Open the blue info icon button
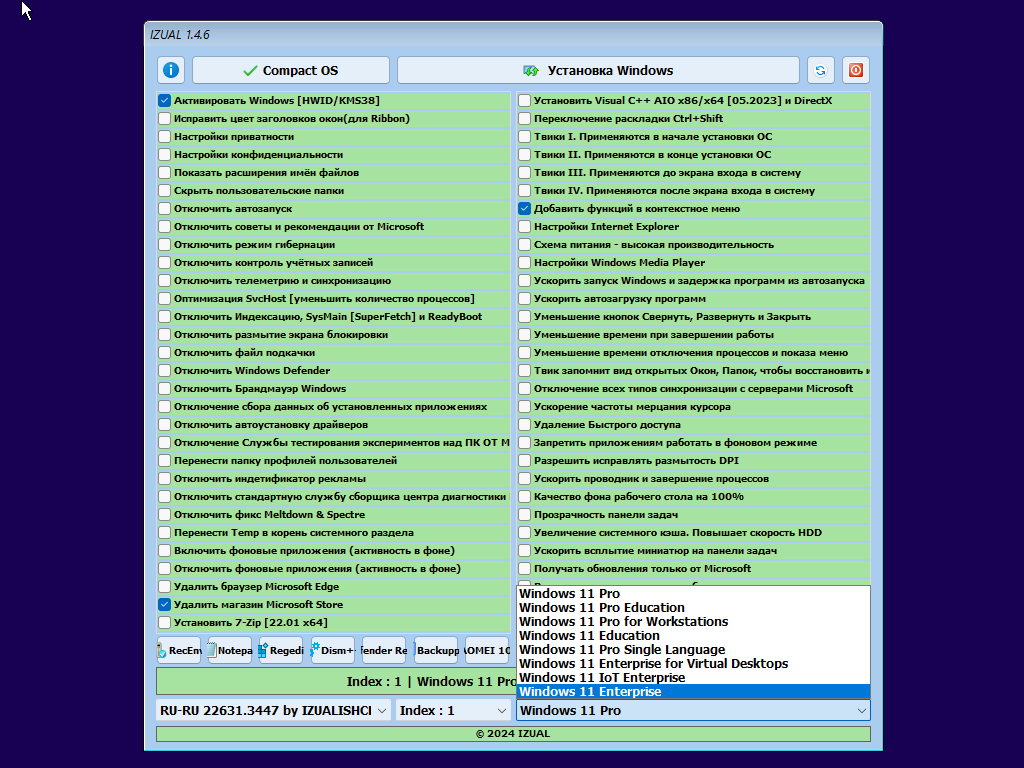1024x768 pixels. pos(171,71)
